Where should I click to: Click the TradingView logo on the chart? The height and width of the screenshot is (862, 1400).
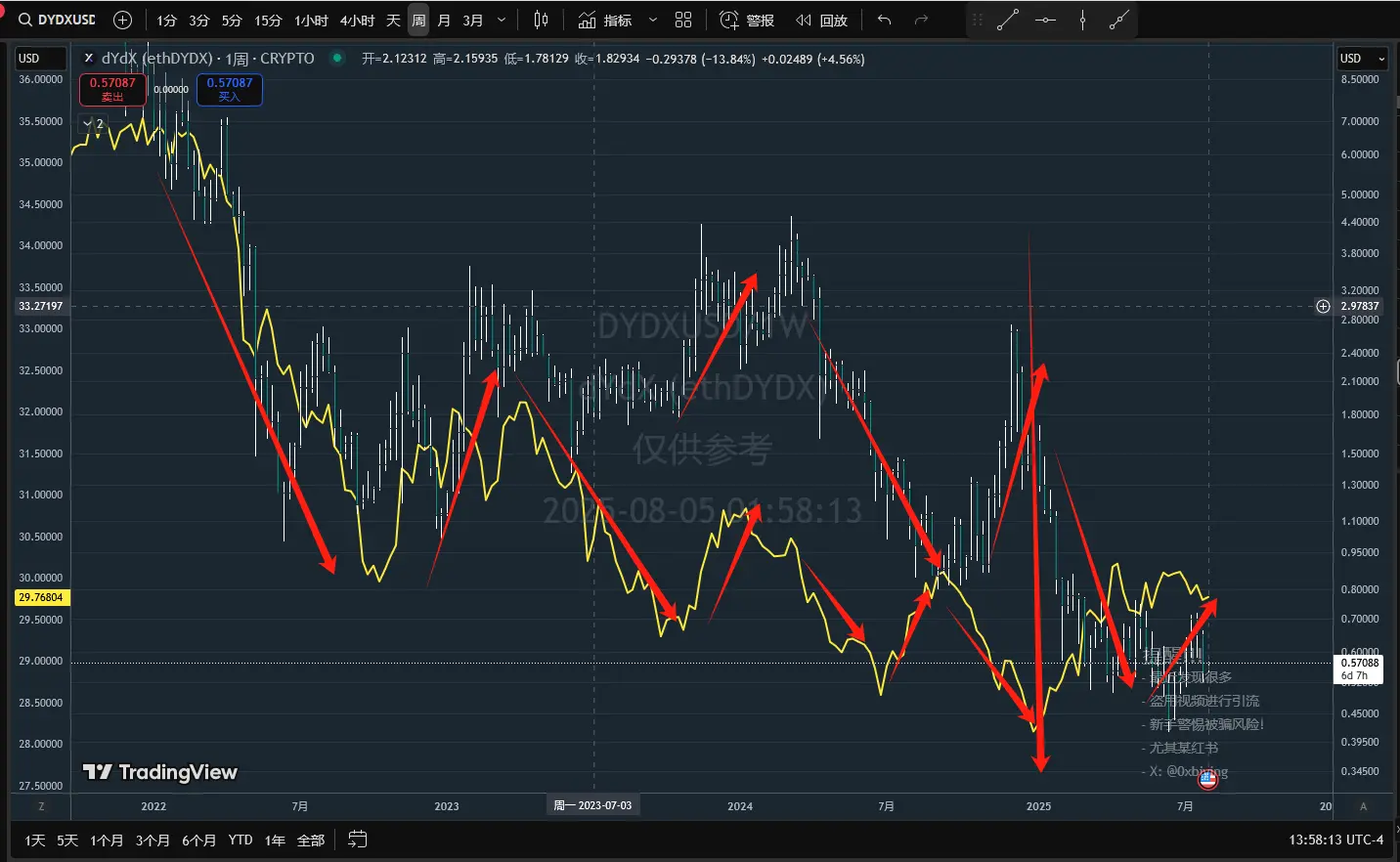(160, 772)
